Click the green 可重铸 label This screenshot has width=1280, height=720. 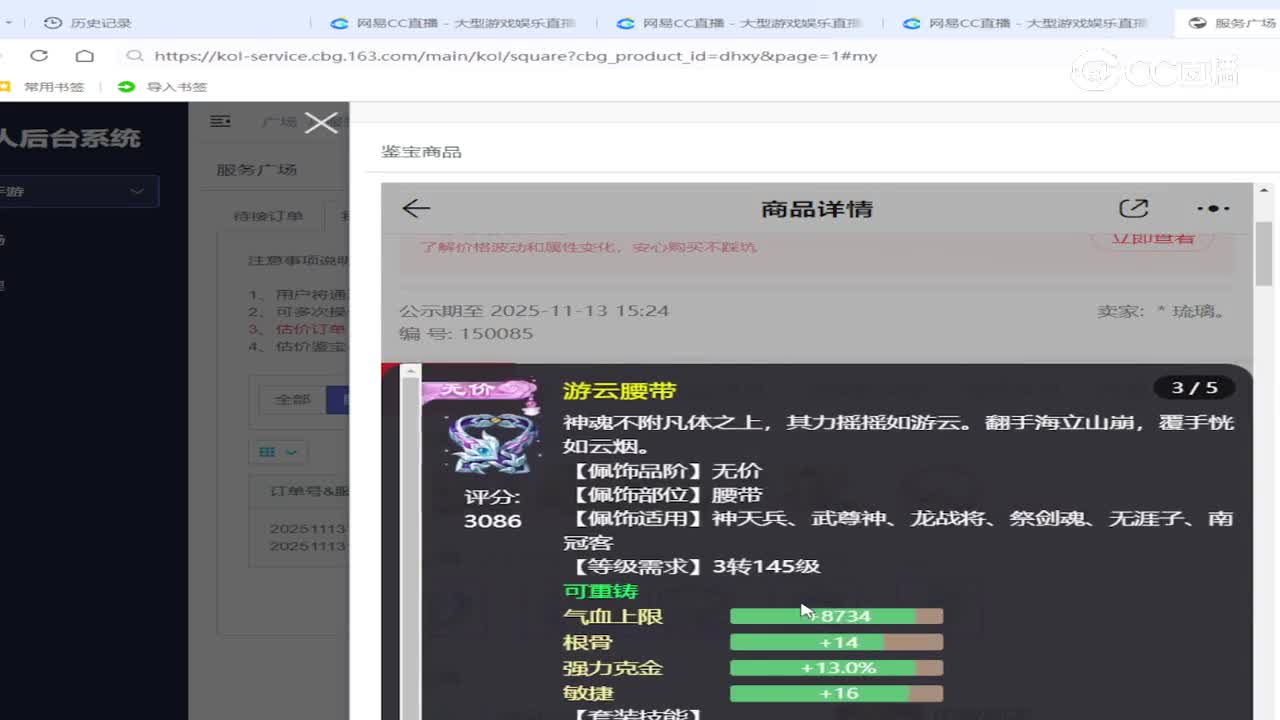pos(600,591)
